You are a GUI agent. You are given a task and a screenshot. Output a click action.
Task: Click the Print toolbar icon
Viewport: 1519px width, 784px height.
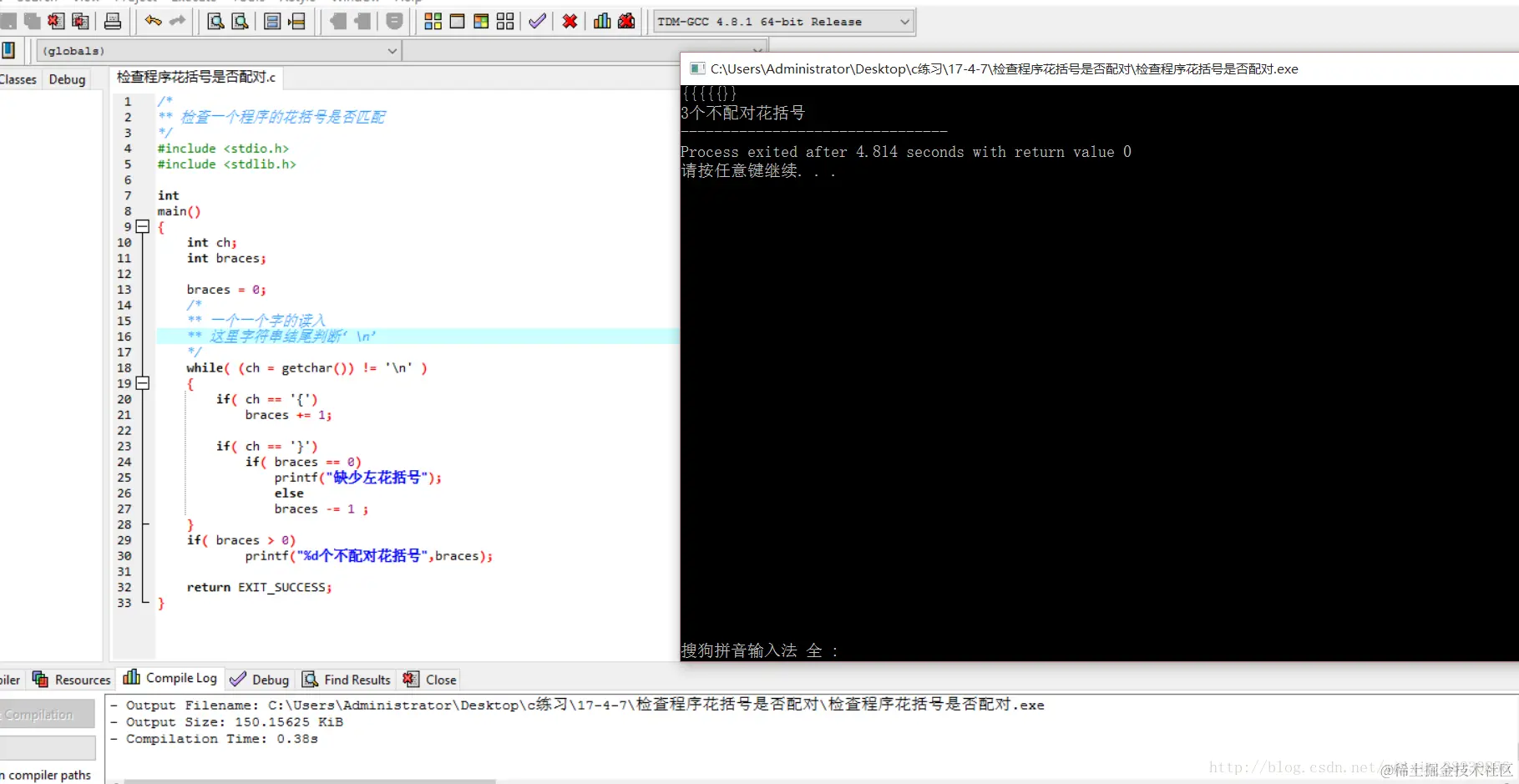pos(113,21)
